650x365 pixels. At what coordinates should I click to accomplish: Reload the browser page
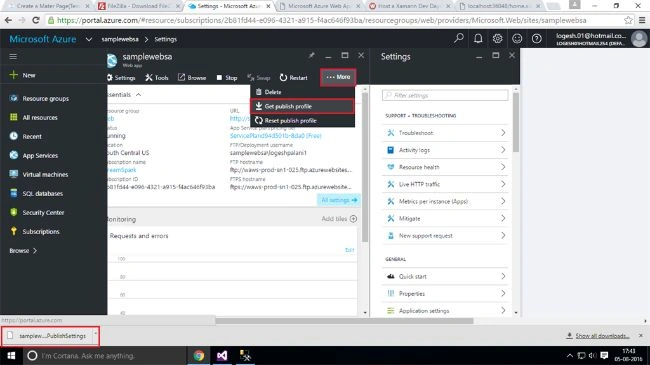[x=36, y=20]
